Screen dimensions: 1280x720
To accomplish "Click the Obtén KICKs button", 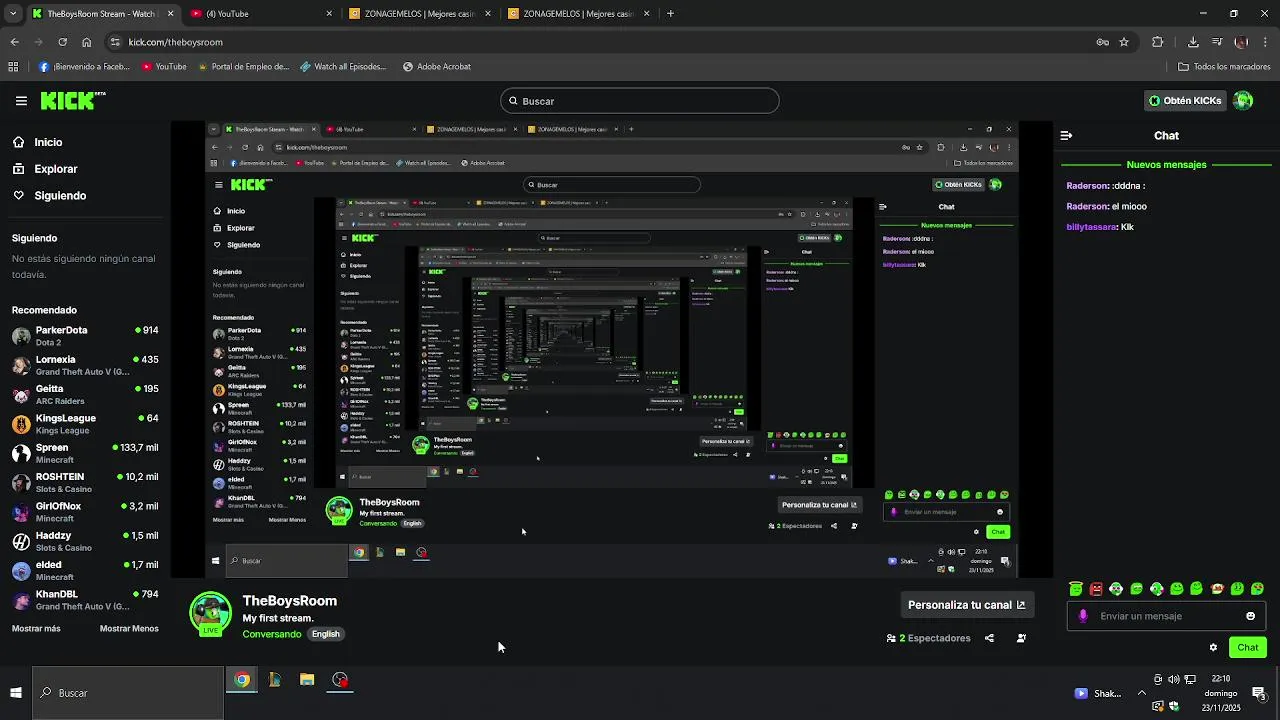I will click(1185, 101).
